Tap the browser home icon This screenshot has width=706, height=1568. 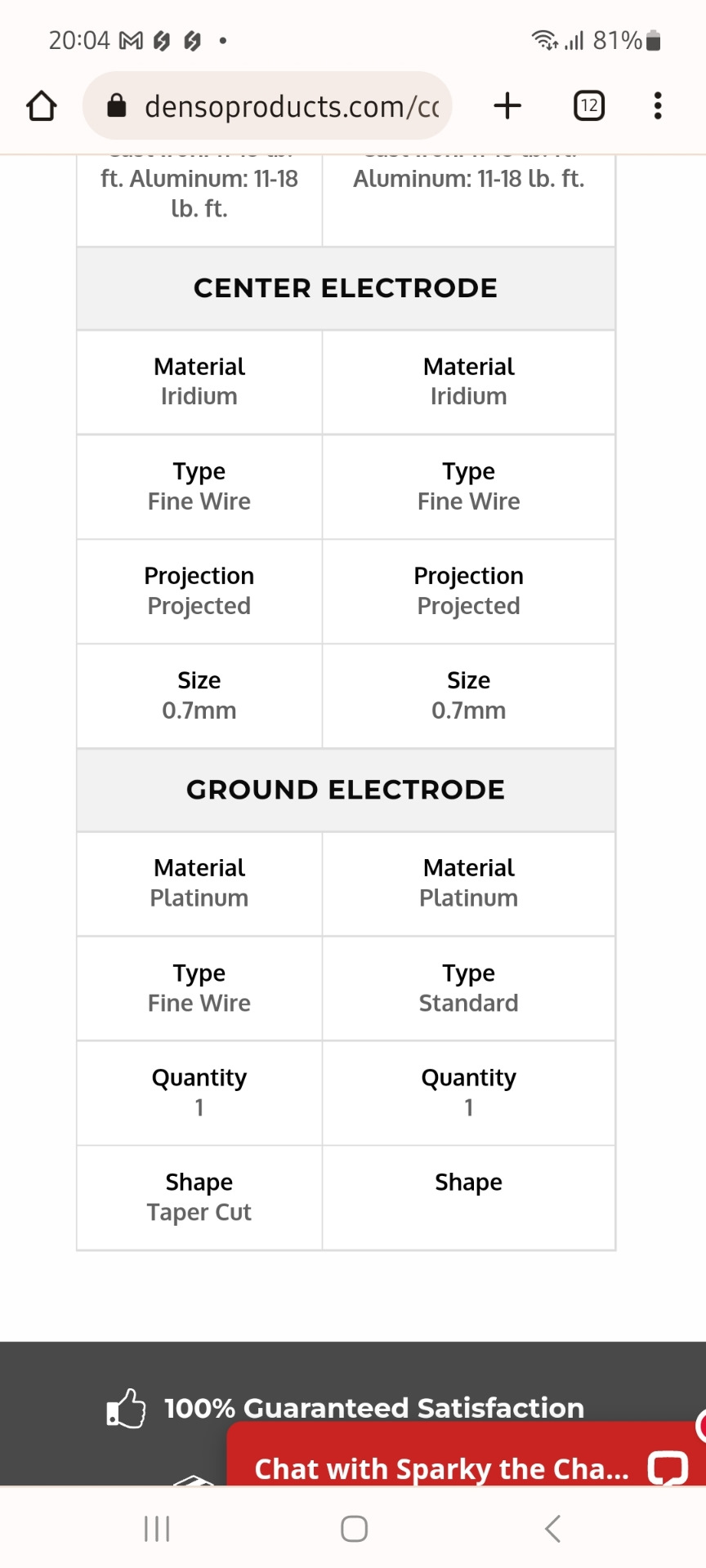coord(42,106)
